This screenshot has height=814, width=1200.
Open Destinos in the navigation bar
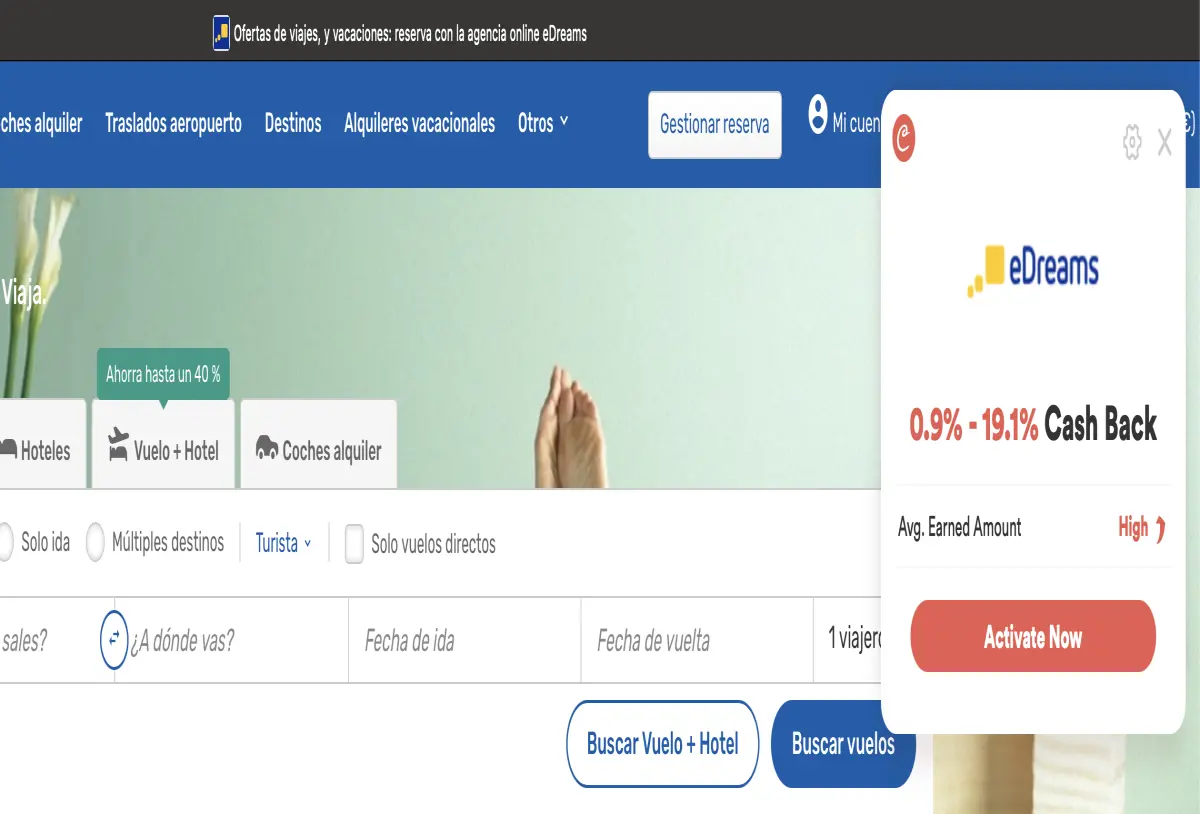293,124
